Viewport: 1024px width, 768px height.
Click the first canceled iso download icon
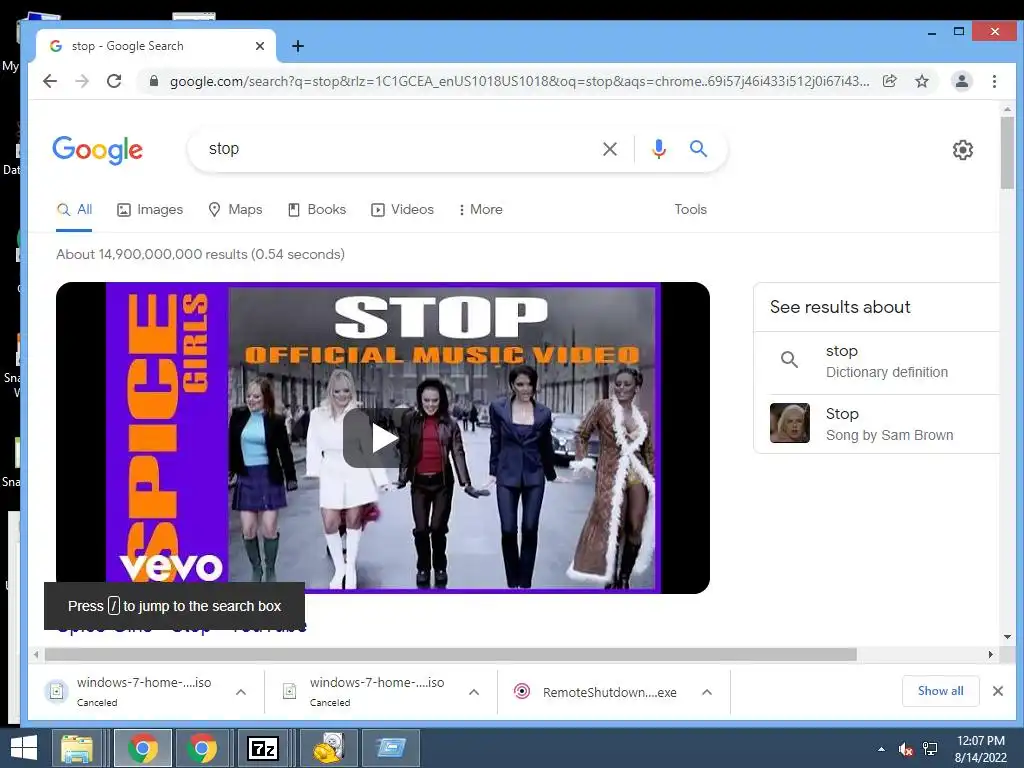pos(57,691)
